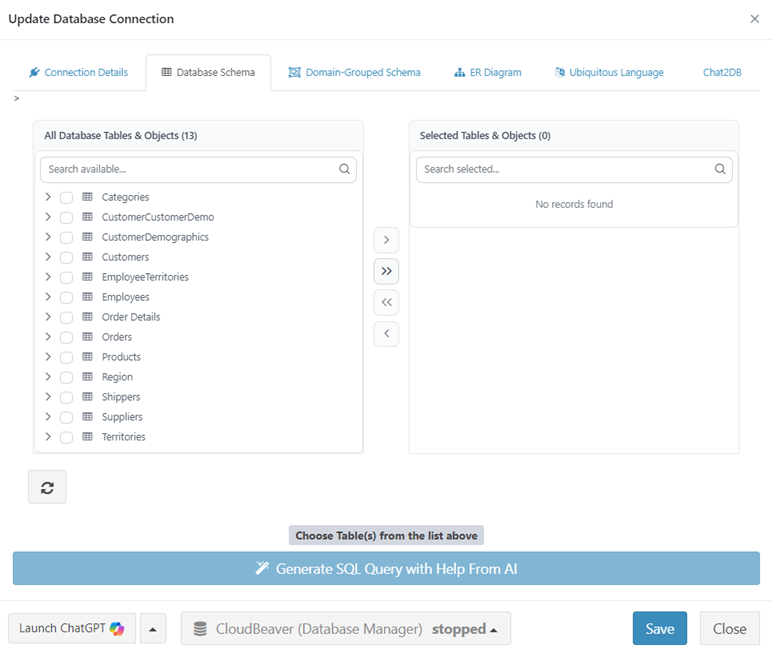The image size is (772, 653).
Task: Tick the Employees table checkbox
Action: (66, 298)
